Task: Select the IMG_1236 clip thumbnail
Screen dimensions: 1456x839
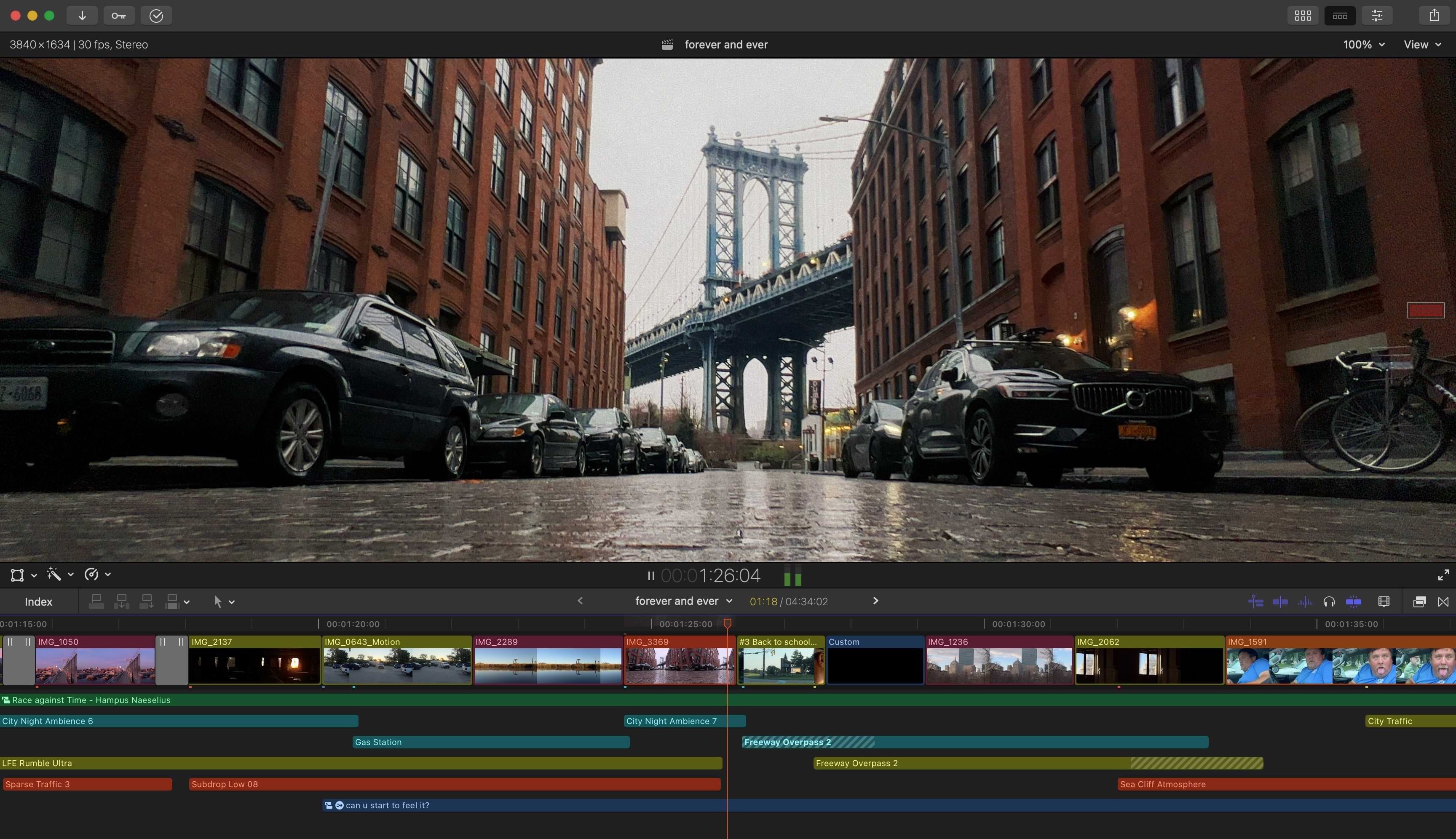Action: pyautogui.click(x=999, y=665)
